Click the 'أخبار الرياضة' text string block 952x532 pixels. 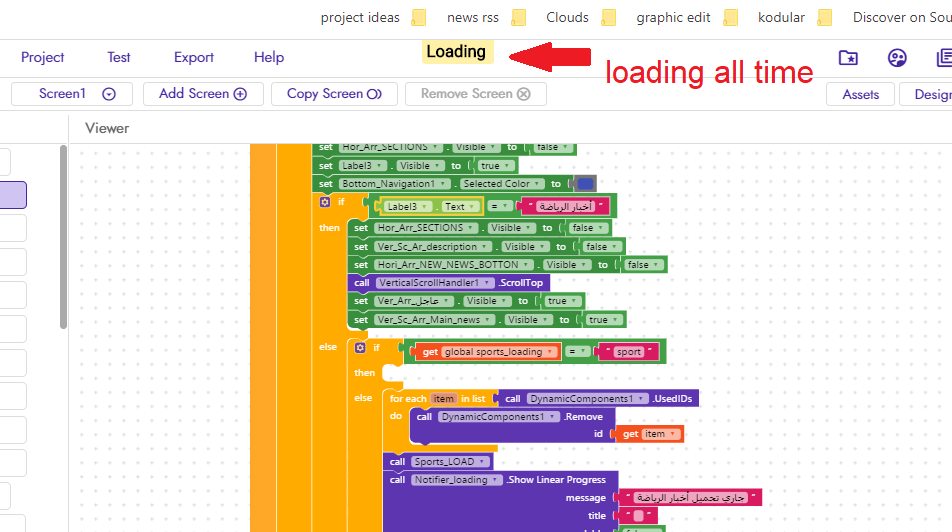click(566, 206)
